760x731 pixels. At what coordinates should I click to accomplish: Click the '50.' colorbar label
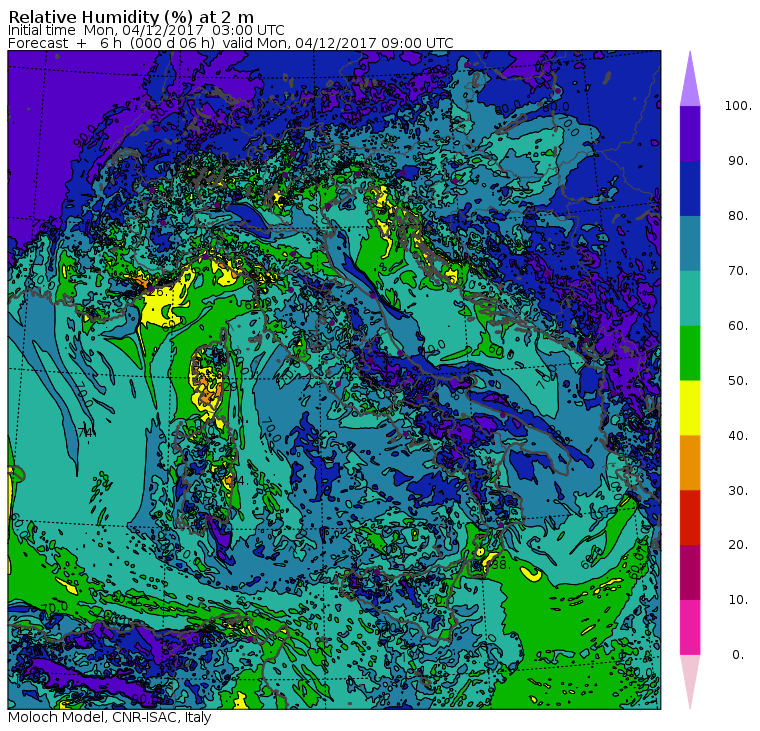click(x=738, y=381)
